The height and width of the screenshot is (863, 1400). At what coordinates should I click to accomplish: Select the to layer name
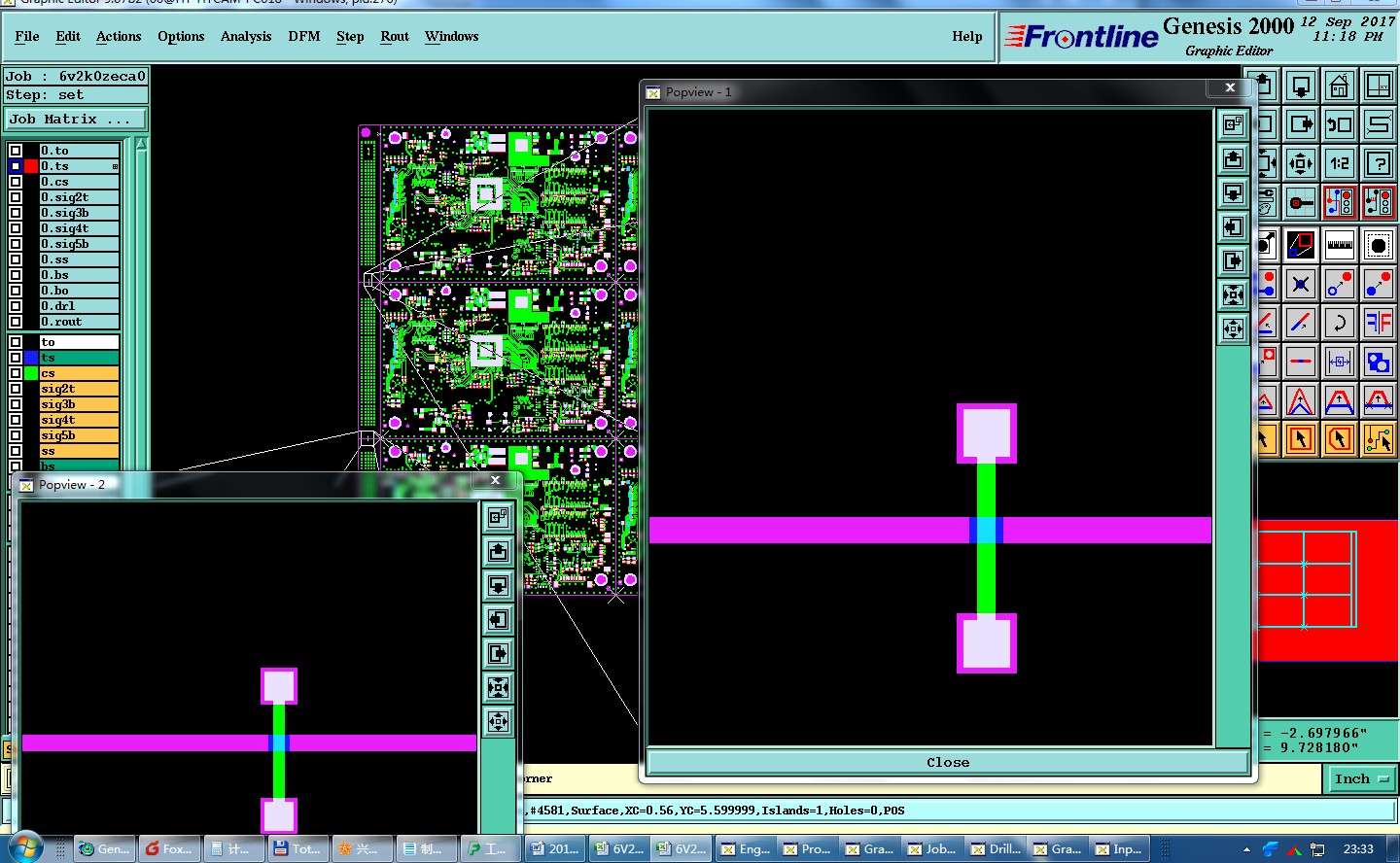(x=79, y=342)
